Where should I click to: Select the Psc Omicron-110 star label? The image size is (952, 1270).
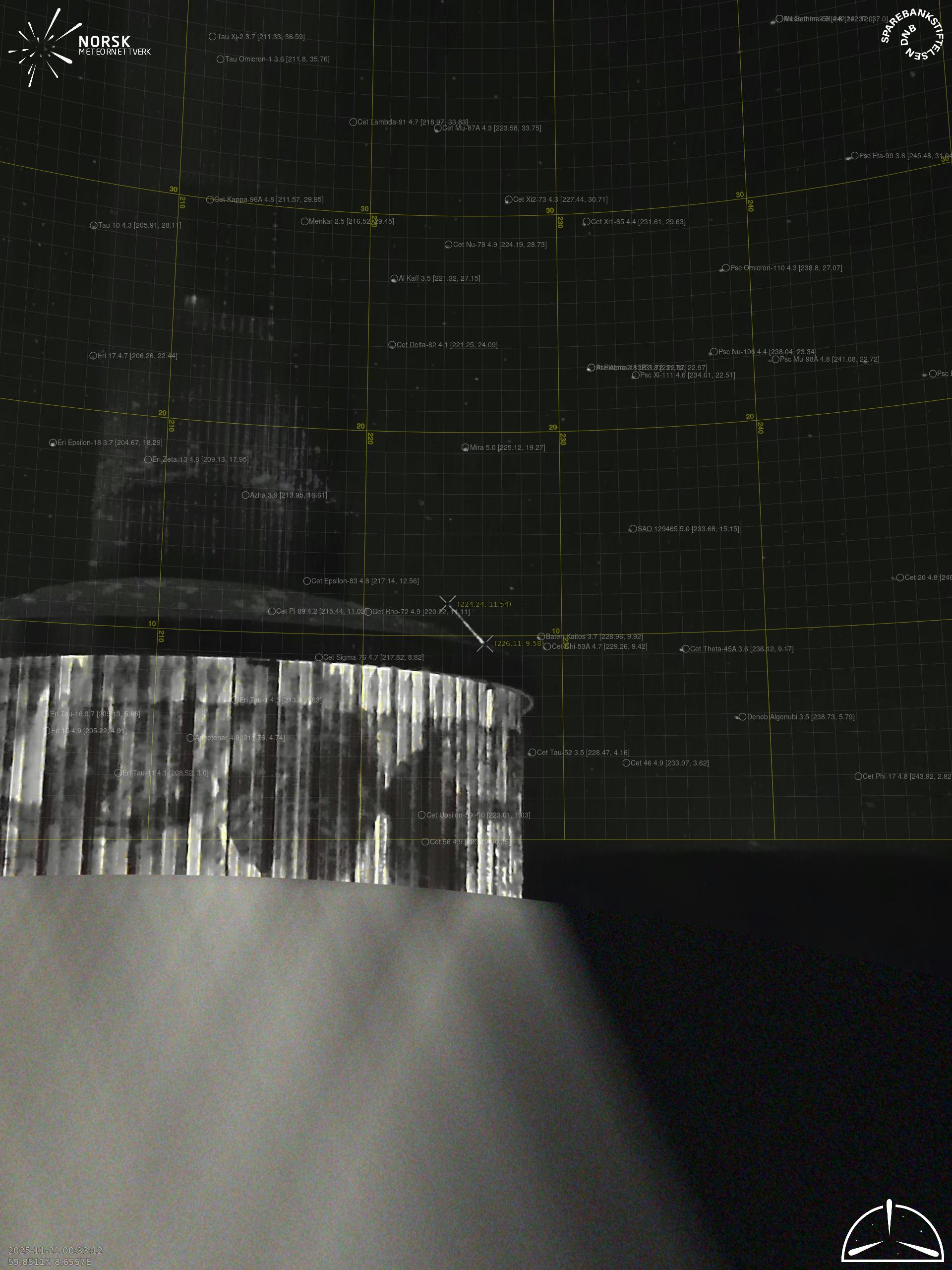(785, 268)
